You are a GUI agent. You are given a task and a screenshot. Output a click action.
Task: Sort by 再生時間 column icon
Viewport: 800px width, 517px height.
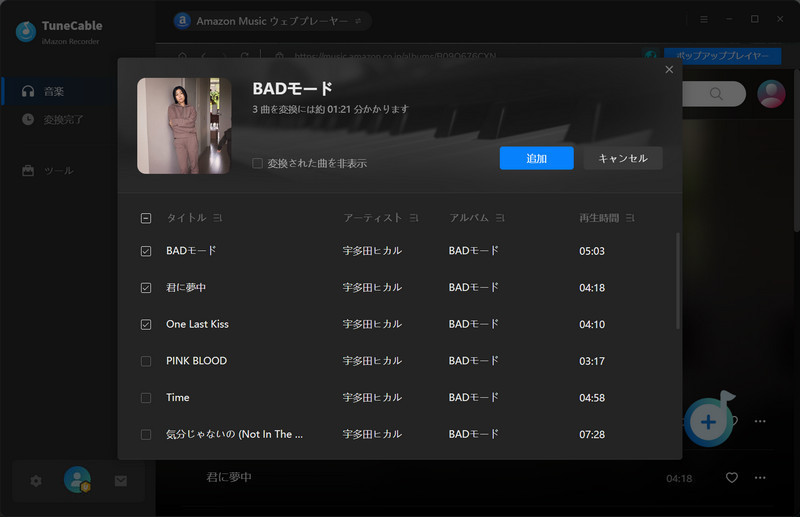point(630,218)
